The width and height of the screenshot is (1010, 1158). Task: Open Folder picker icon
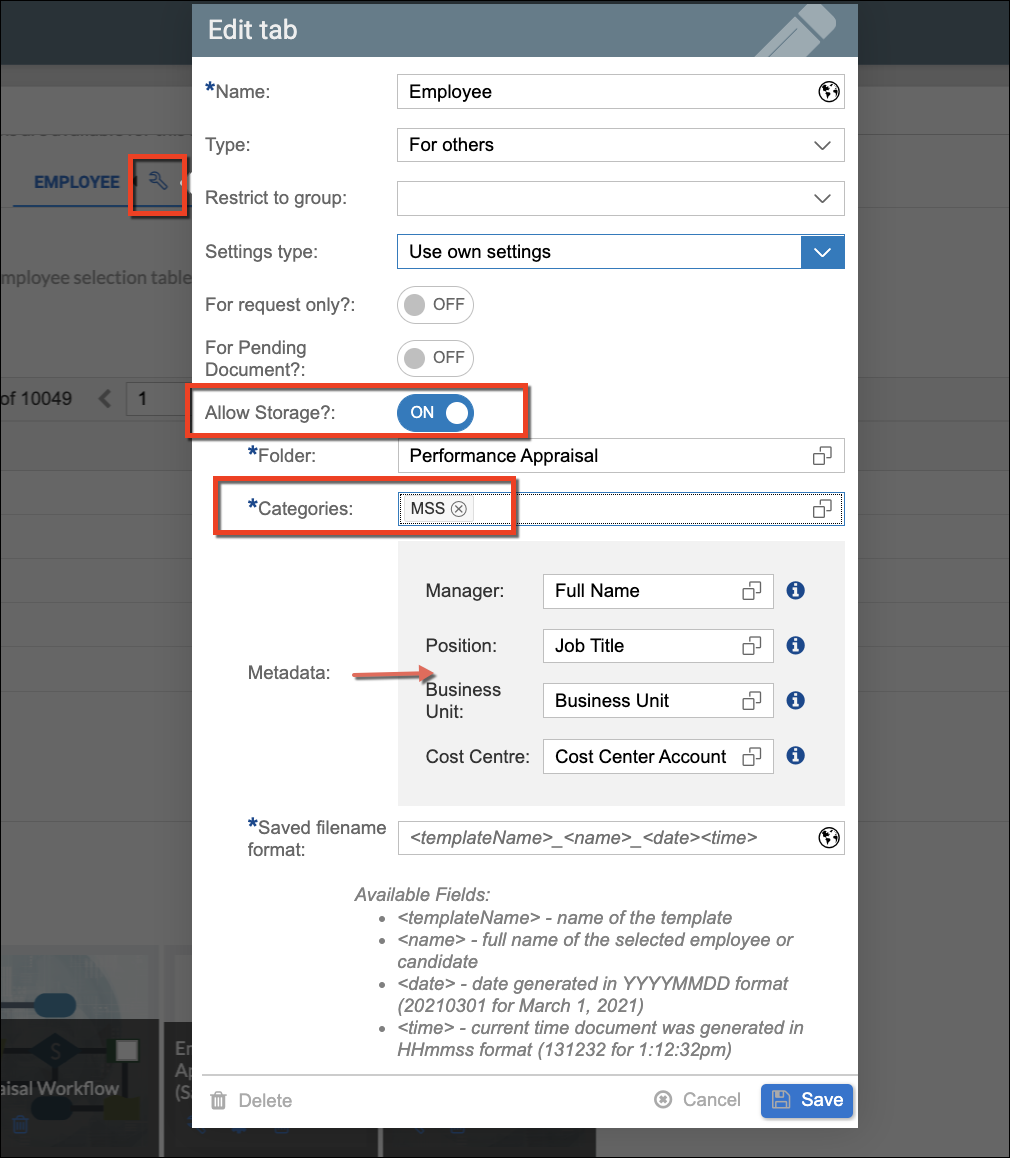pyautogui.click(x=822, y=456)
